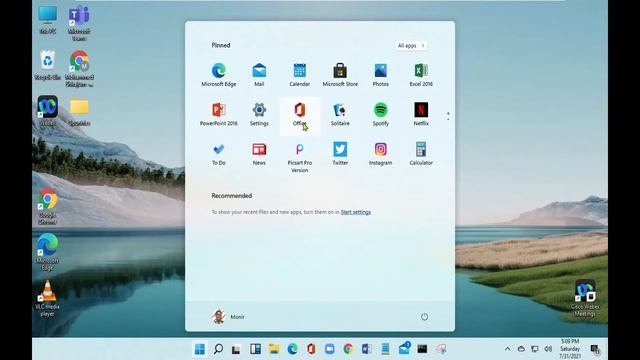Viewport: 640px width, 360px height.
Task: Launch the To Do app
Action: click(219, 154)
